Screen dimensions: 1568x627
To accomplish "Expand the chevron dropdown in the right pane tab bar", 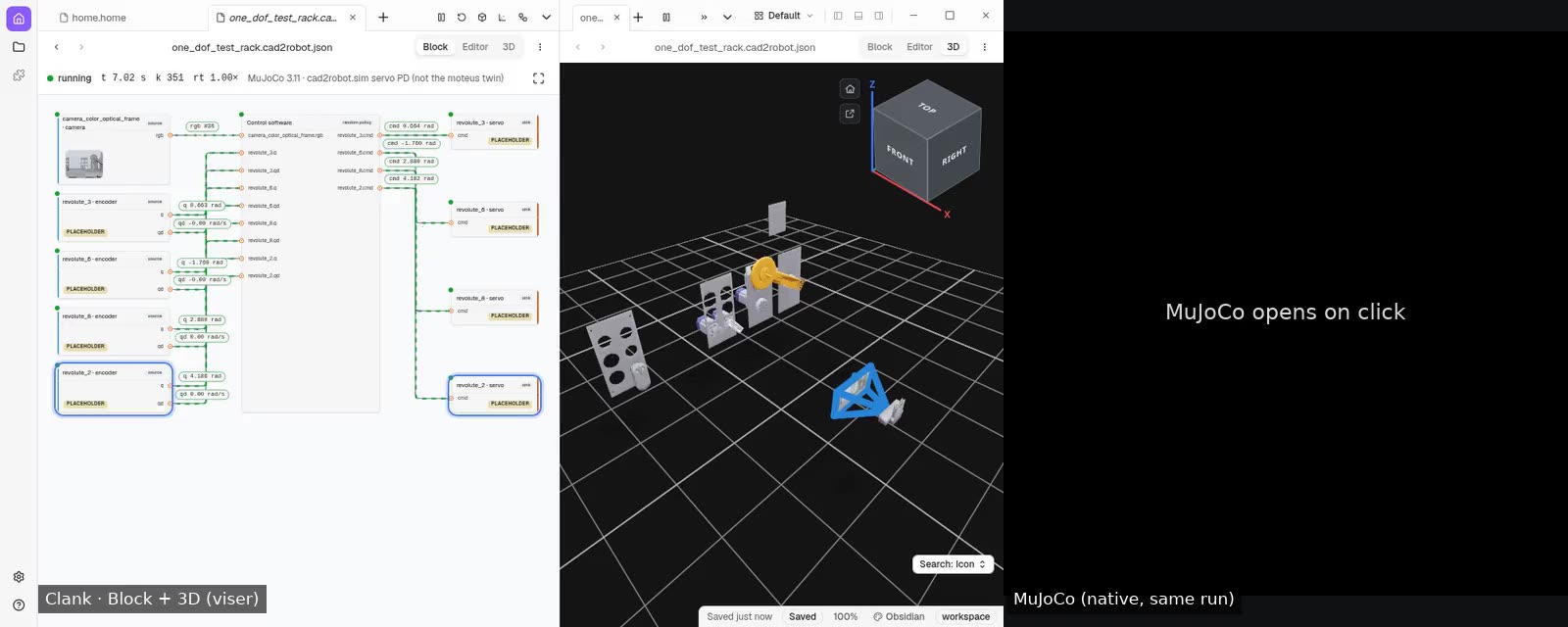I will 727,18.
